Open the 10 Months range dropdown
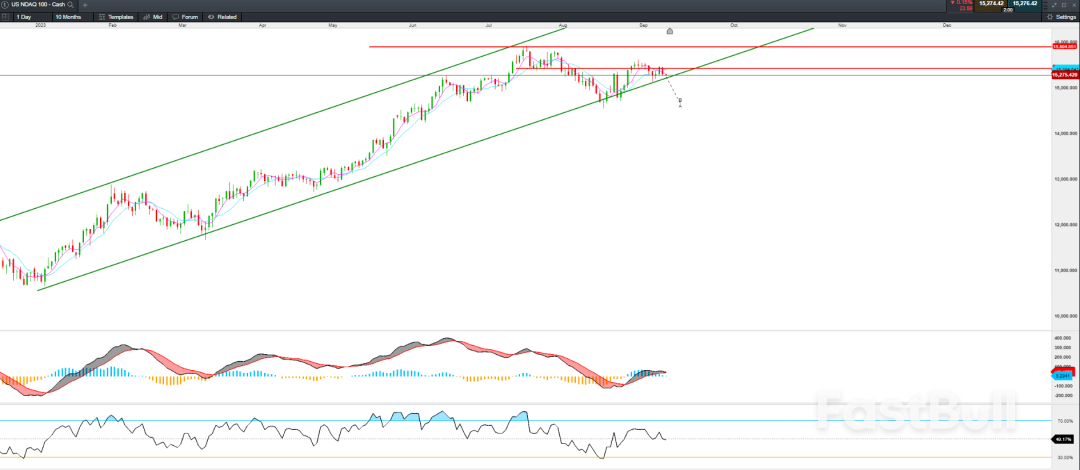This screenshot has height=470, width=1080. pos(71,17)
